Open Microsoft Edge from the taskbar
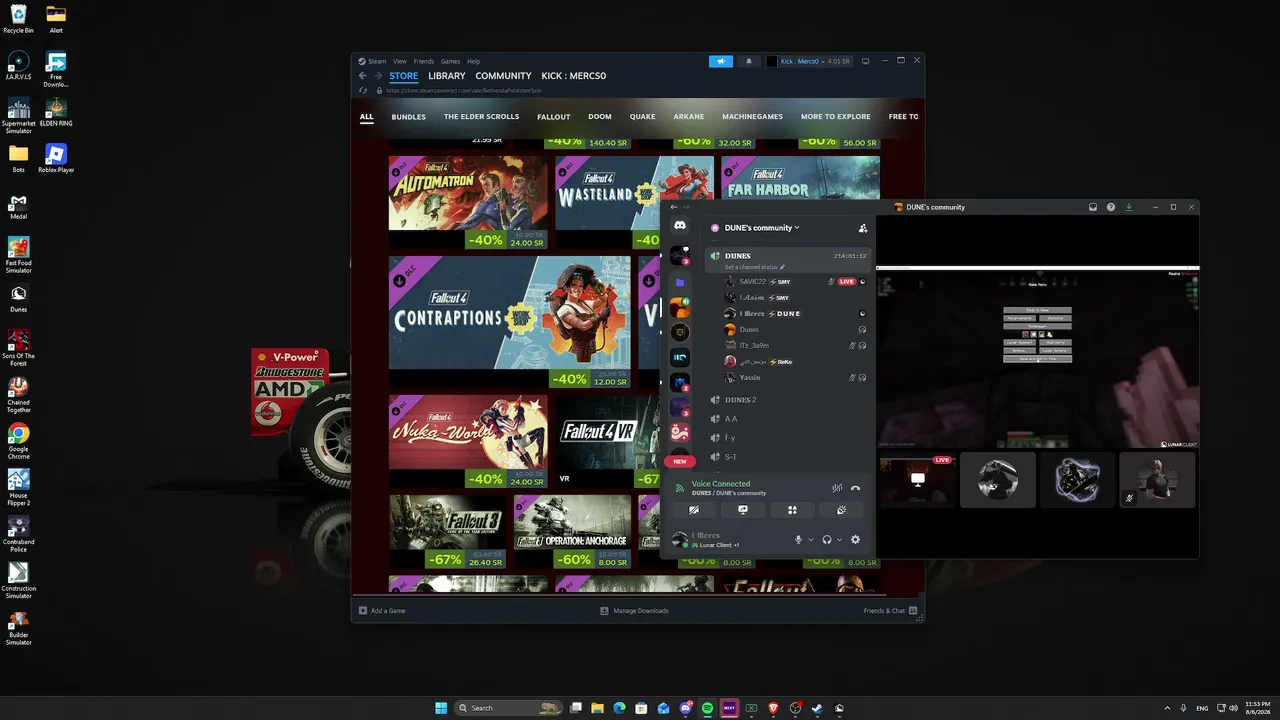The width and height of the screenshot is (1280, 720). [619, 708]
